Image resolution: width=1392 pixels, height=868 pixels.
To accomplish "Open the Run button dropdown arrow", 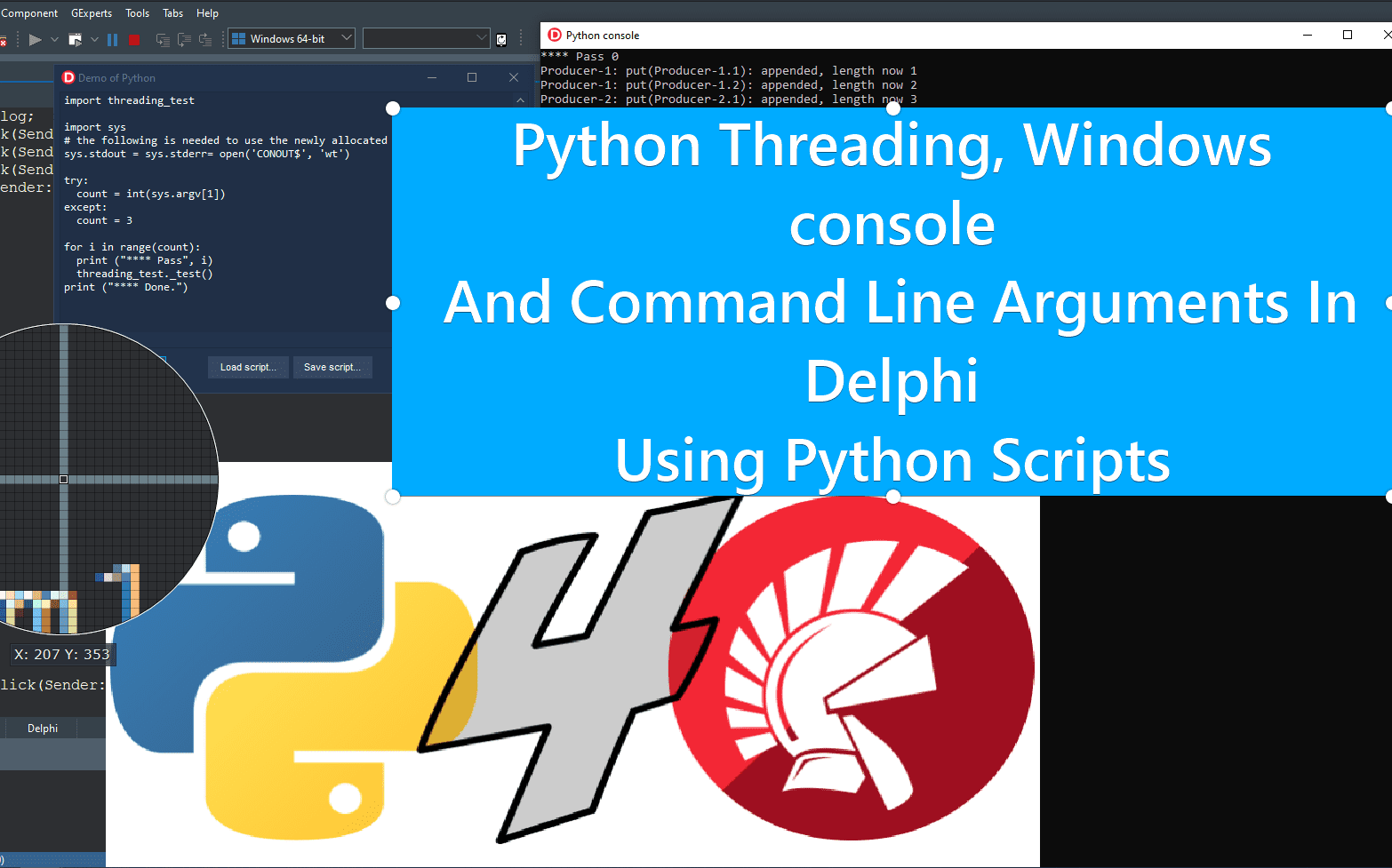I will coord(54,39).
